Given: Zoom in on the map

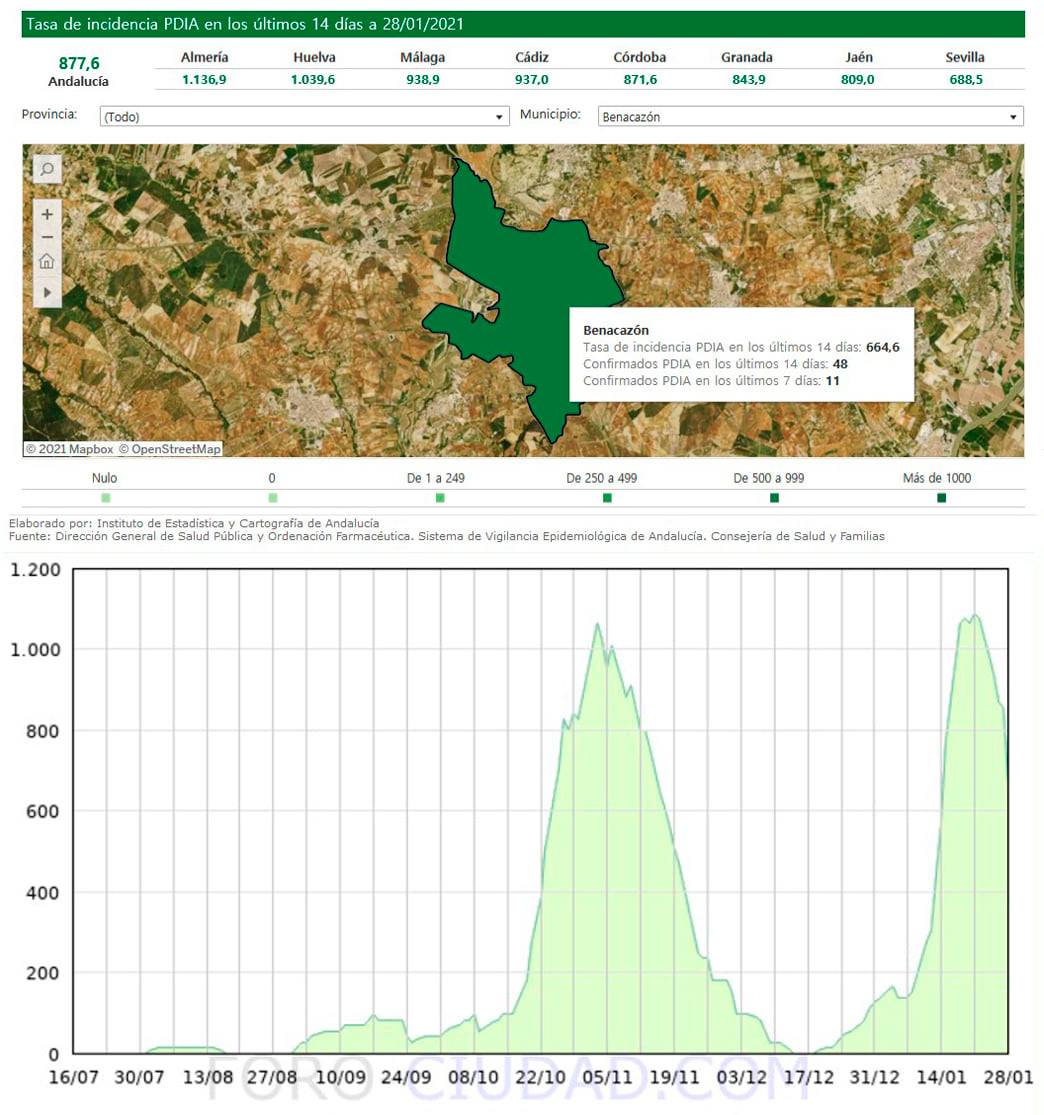Looking at the screenshot, I should point(47,214).
